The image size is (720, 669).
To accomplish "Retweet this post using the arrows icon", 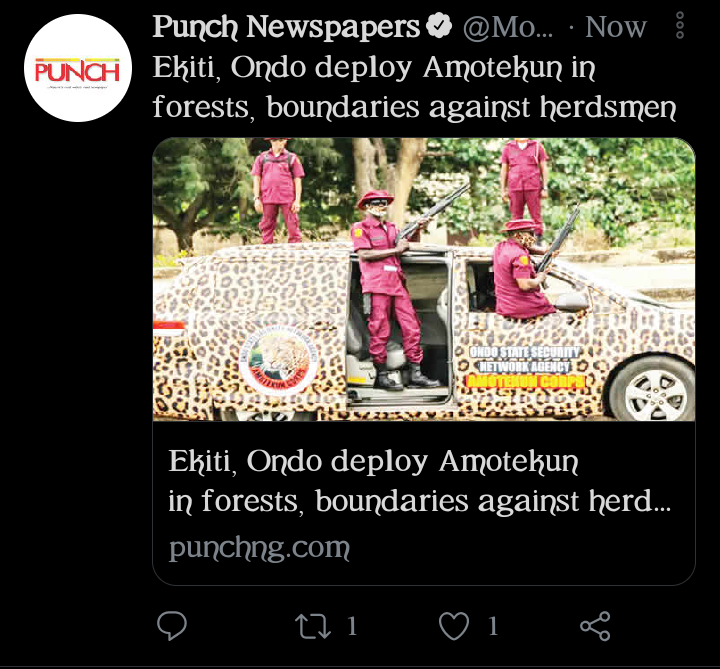I will point(313,626).
